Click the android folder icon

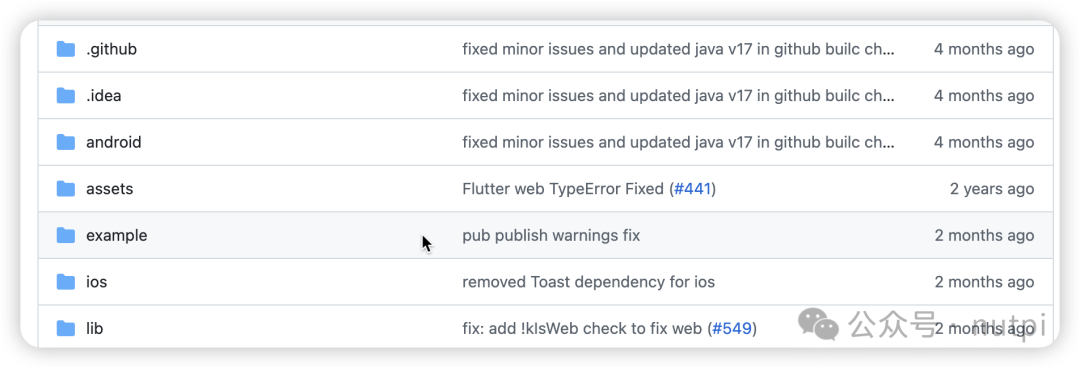[65, 142]
